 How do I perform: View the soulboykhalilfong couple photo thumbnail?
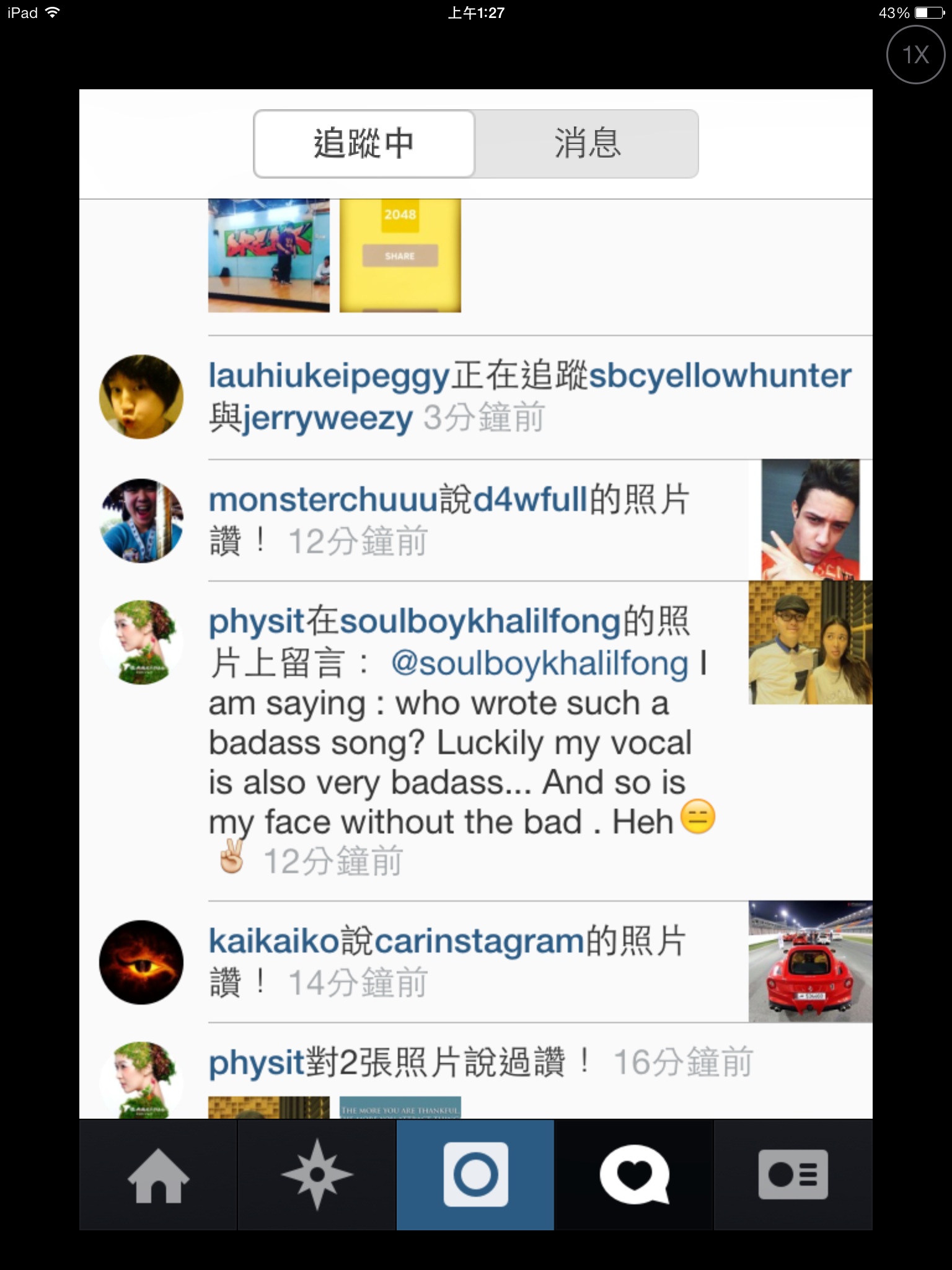[x=811, y=642]
